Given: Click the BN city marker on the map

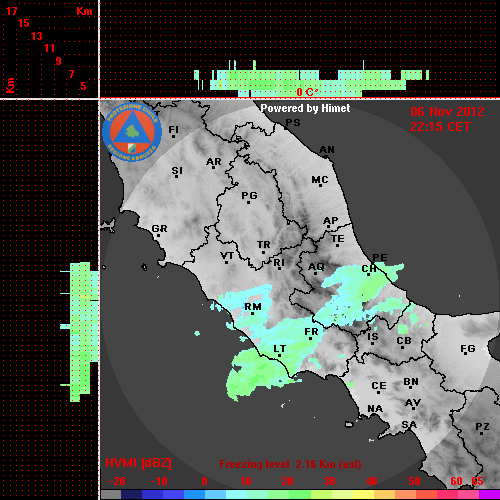Looking at the screenshot, I should [x=410, y=387].
